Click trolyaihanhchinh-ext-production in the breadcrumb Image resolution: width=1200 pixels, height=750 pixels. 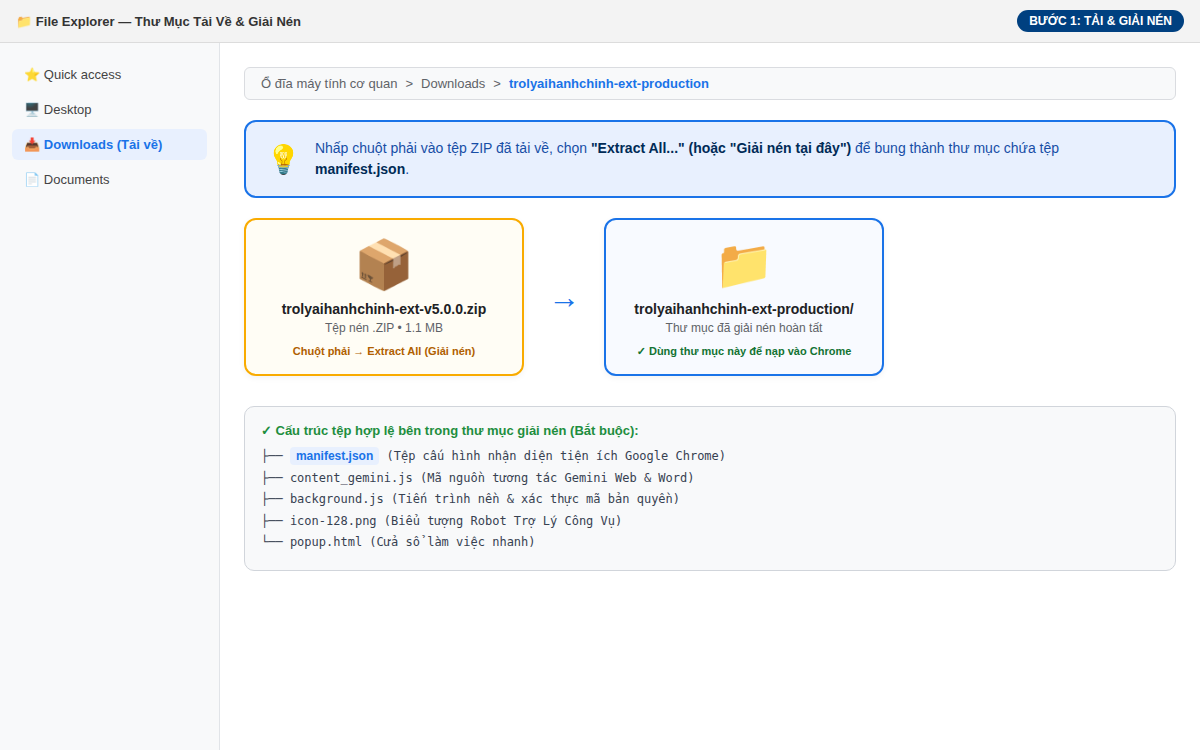point(609,84)
